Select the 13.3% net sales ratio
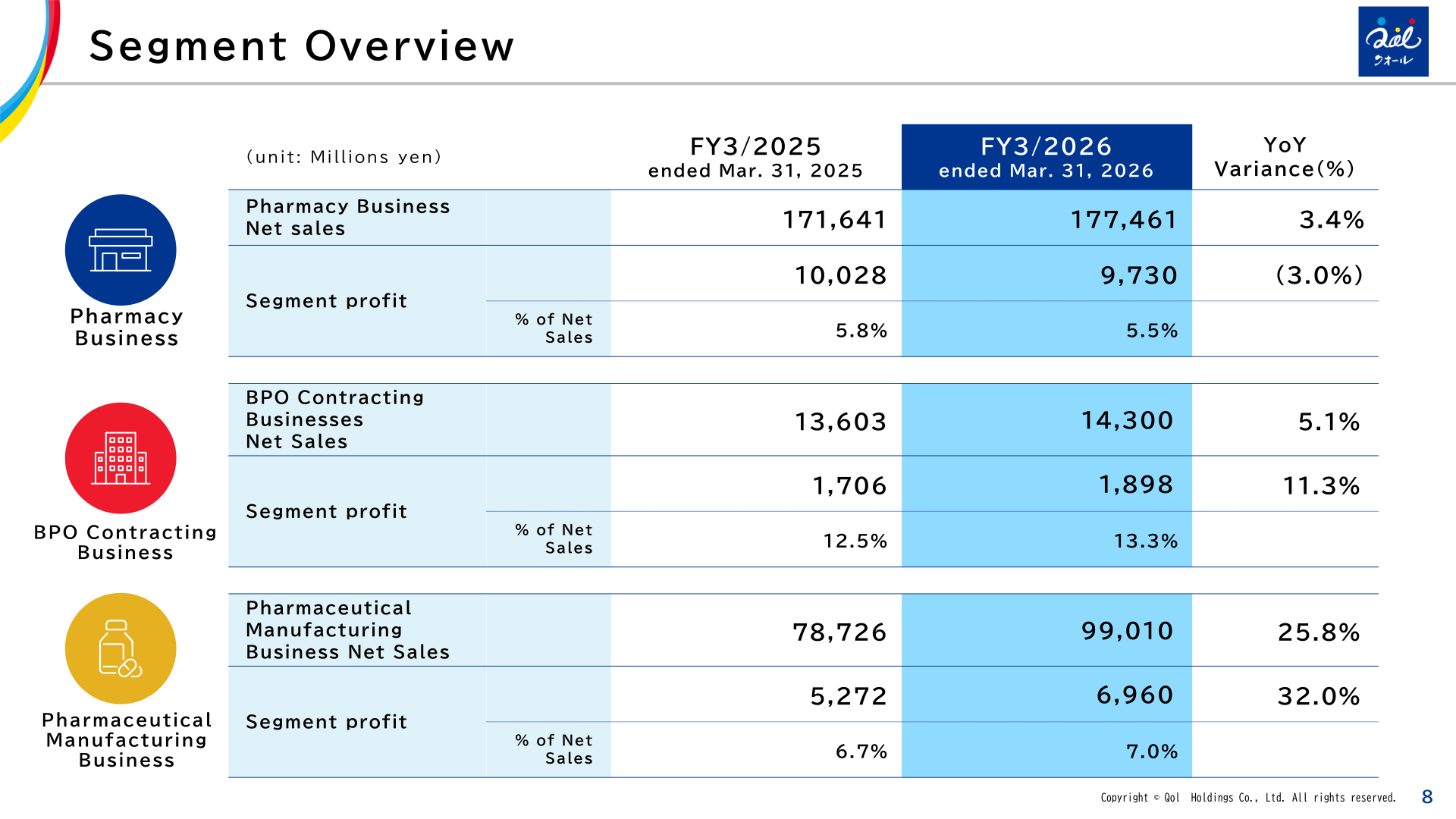 pyautogui.click(x=1146, y=541)
